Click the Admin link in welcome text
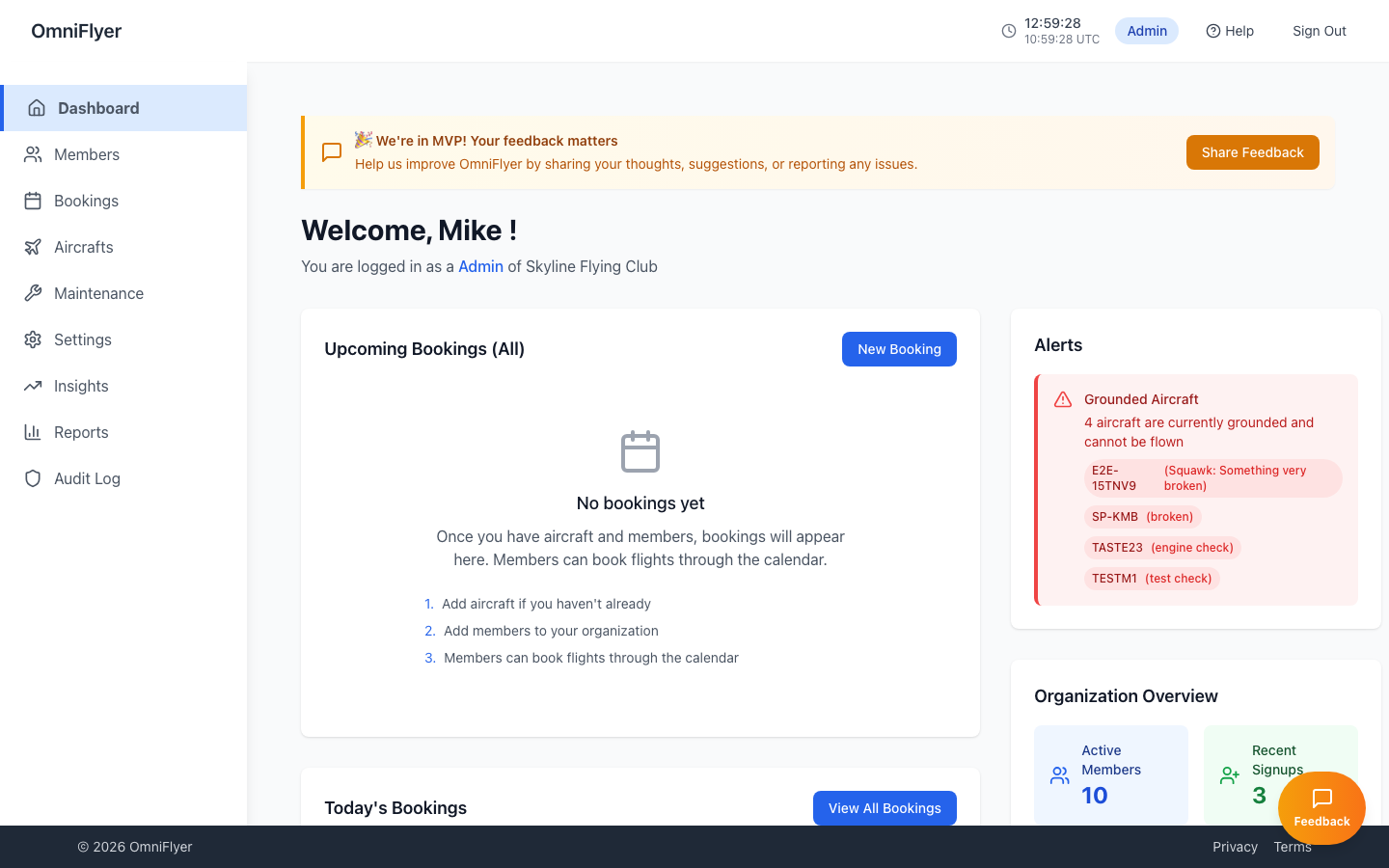The image size is (1389, 868). tap(480, 266)
